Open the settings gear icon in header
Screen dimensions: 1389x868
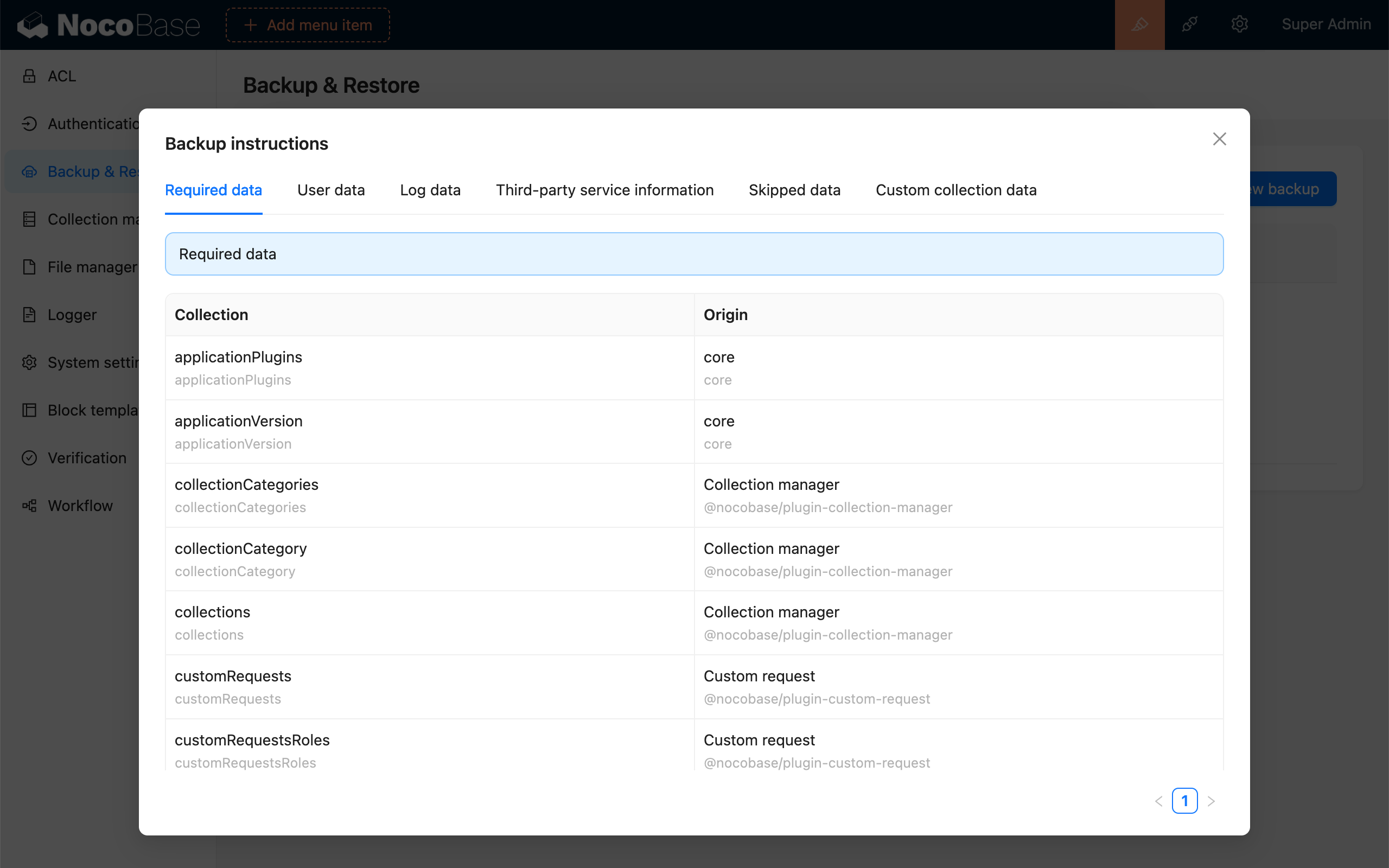pyautogui.click(x=1239, y=25)
